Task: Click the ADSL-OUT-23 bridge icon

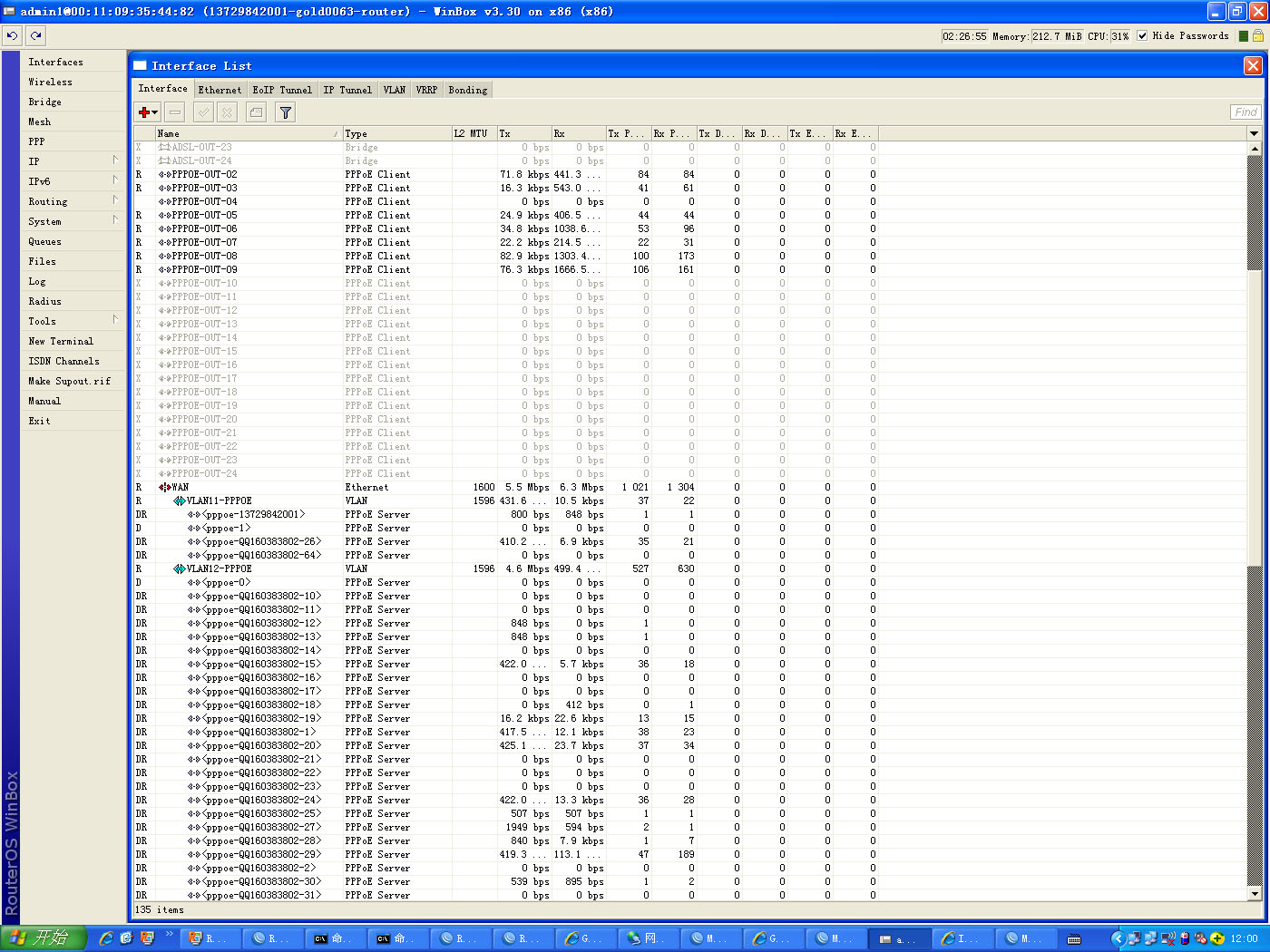Action: tap(164, 147)
